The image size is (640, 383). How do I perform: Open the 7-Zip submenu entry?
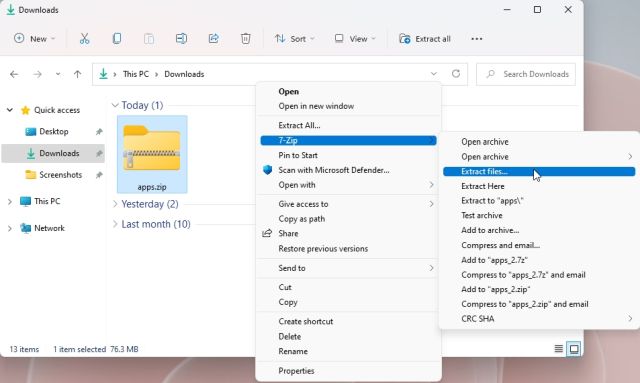[x=348, y=140]
